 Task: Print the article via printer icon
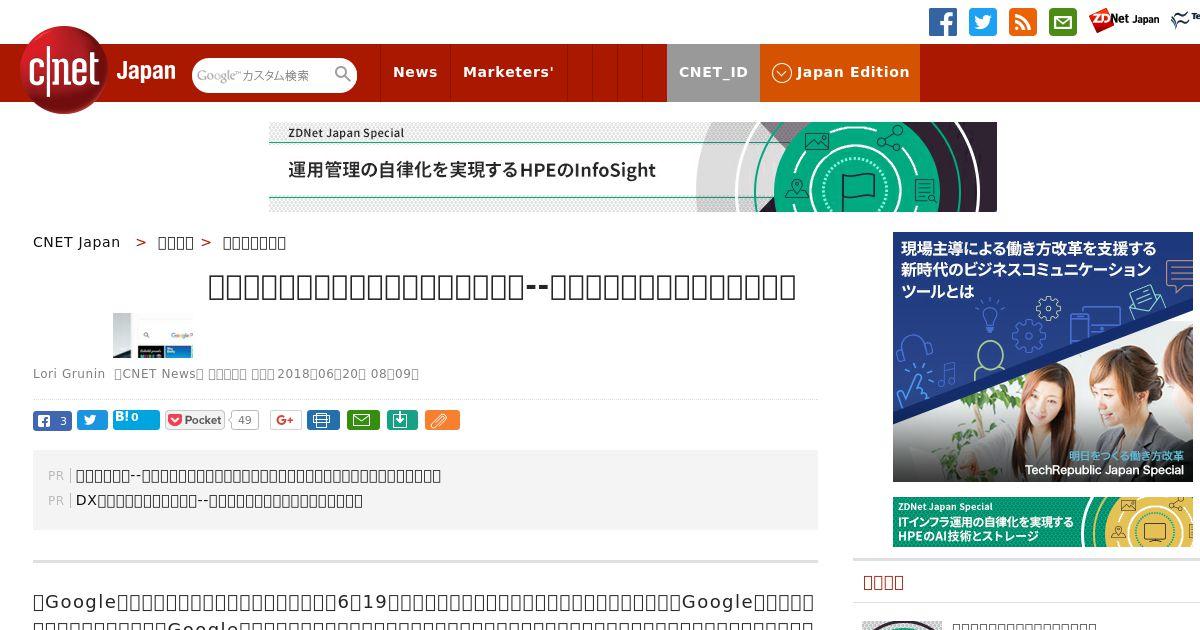pos(323,420)
